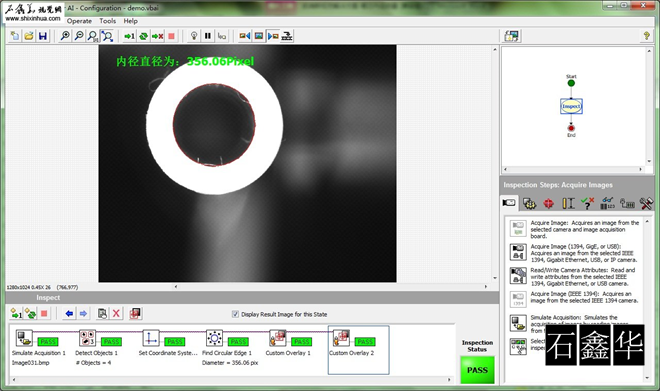
Task: Open the Operate menu
Action: click(x=79, y=21)
